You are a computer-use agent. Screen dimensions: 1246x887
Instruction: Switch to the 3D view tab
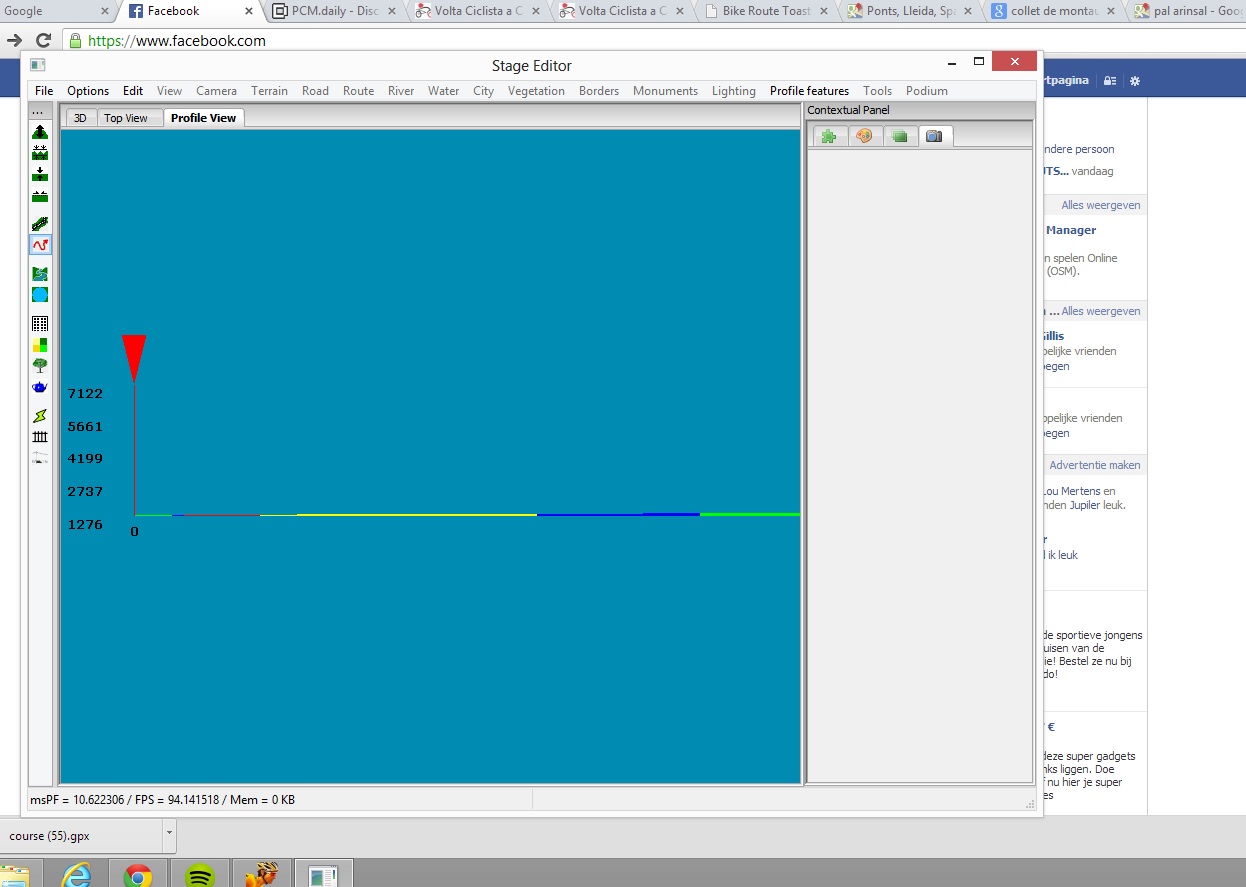pyautogui.click(x=80, y=118)
